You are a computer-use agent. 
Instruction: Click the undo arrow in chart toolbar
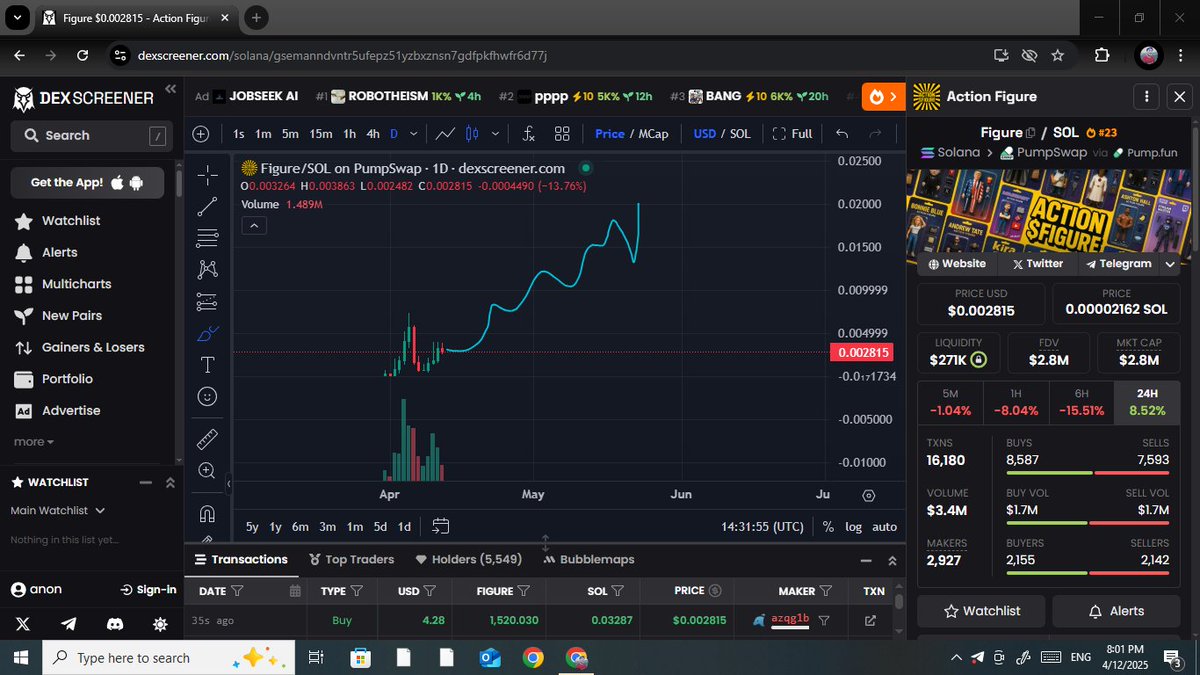click(842, 133)
